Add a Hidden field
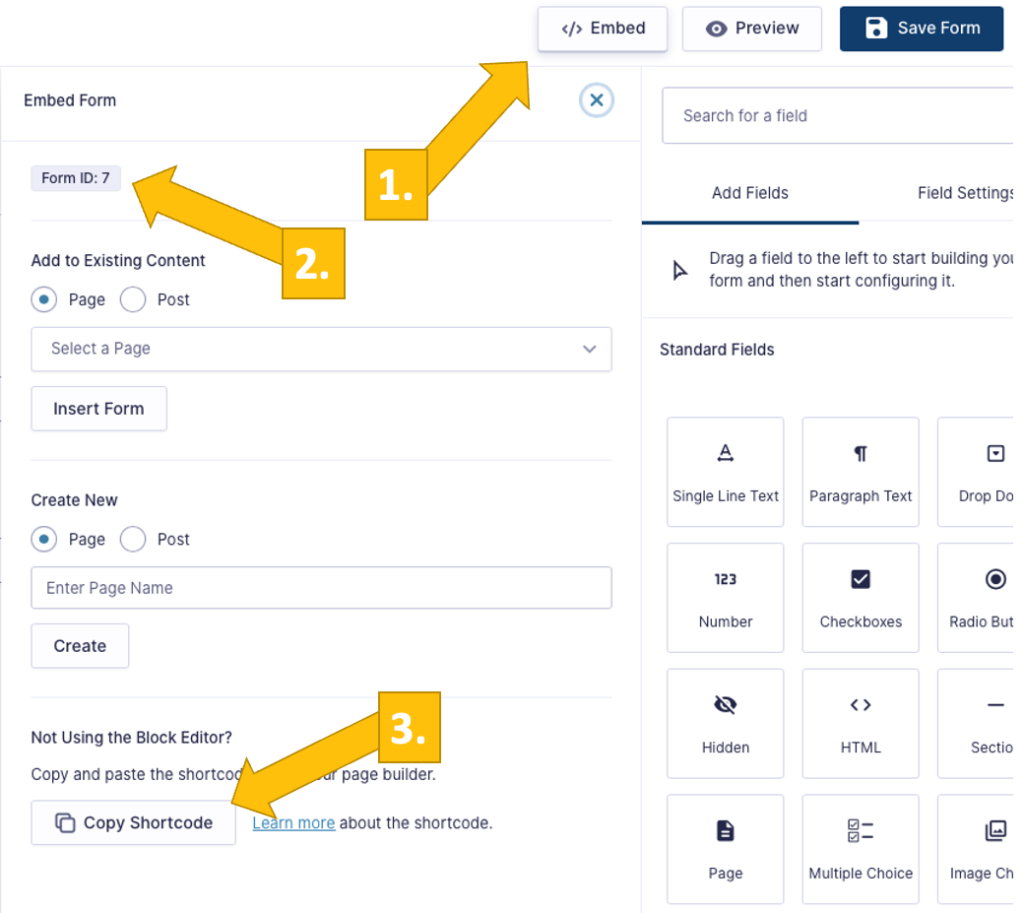This screenshot has width=1024, height=913. click(x=725, y=723)
